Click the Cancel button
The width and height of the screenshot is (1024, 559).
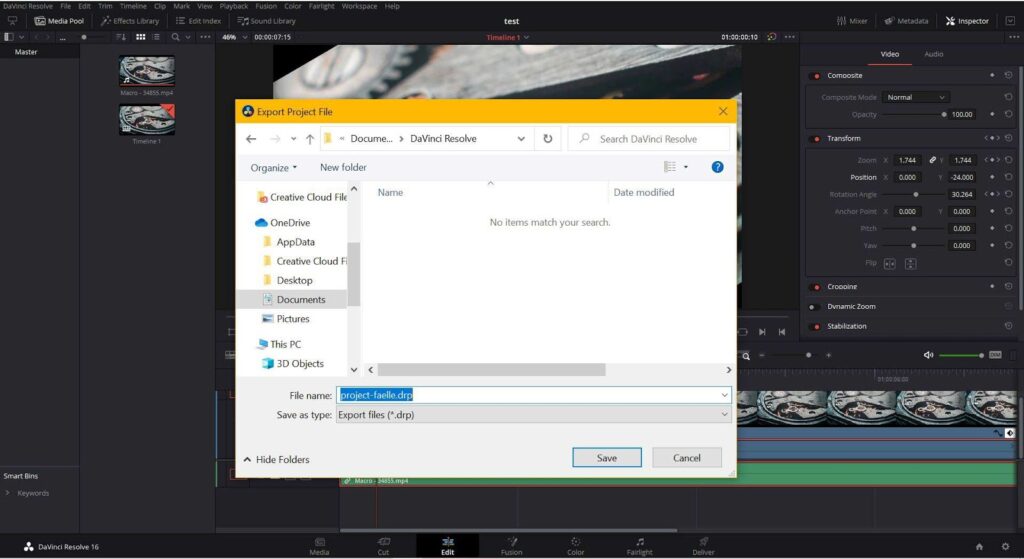pyautogui.click(x=686, y=458)
